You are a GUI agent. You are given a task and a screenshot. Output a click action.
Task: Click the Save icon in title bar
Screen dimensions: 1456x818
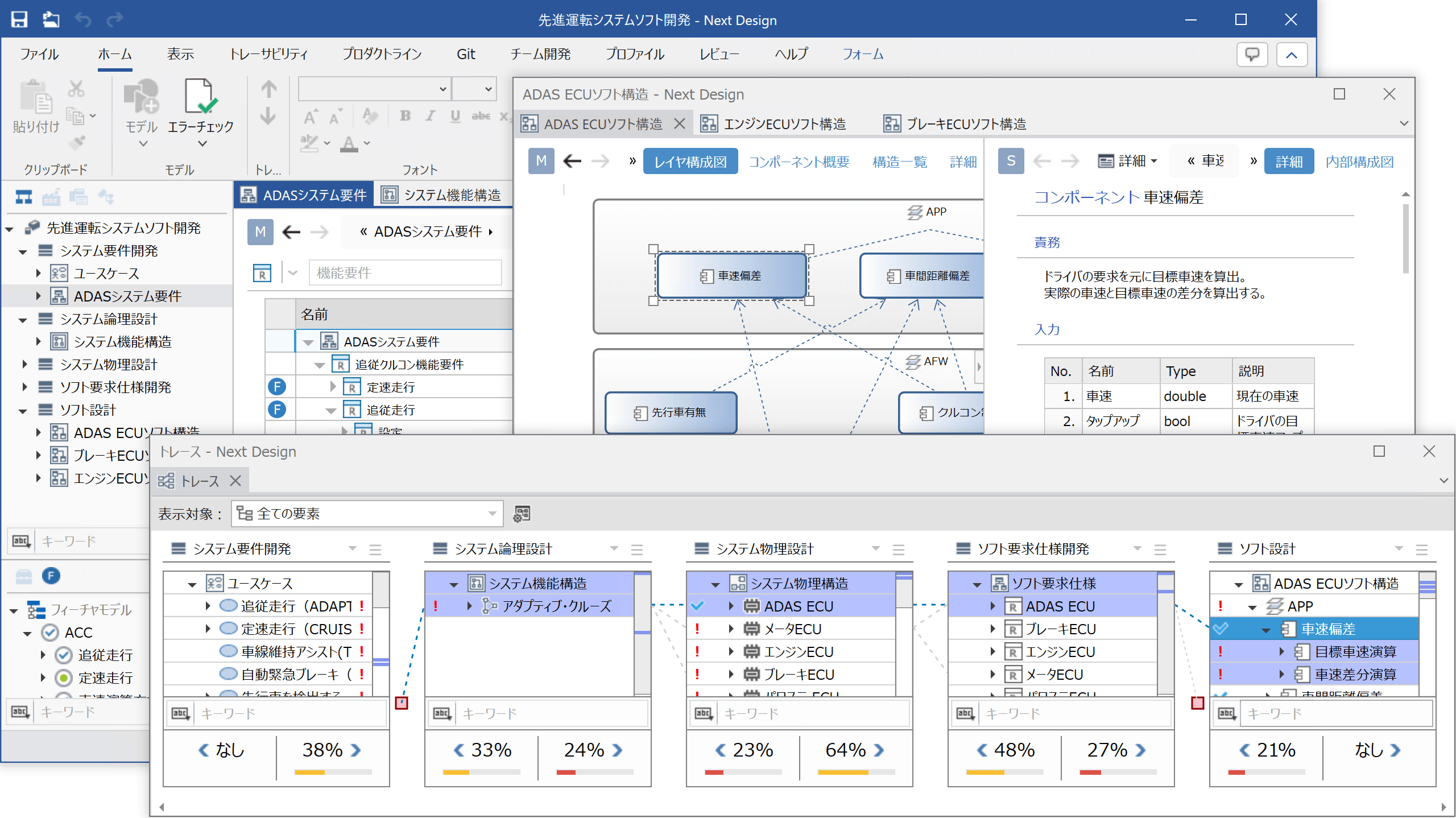click(x=20, y=19)
